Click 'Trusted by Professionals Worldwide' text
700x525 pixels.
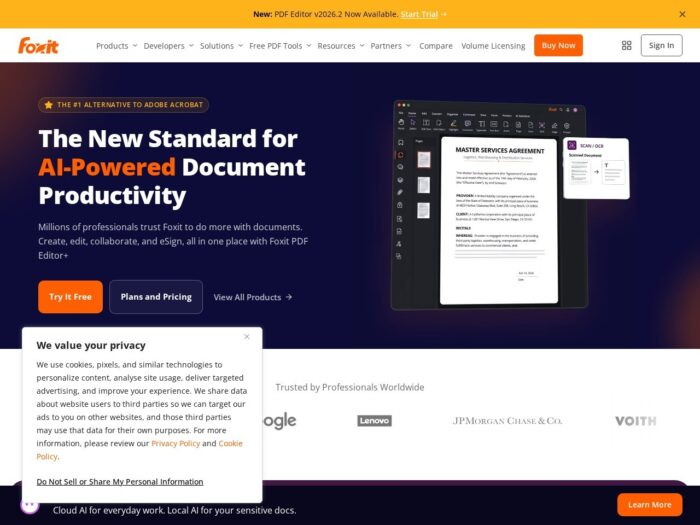point(350,387)
